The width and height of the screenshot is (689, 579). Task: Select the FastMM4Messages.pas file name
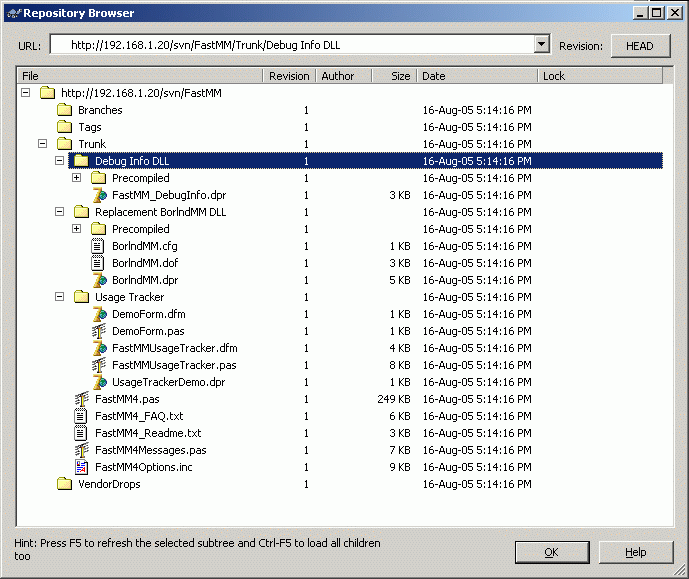(151, 450)
